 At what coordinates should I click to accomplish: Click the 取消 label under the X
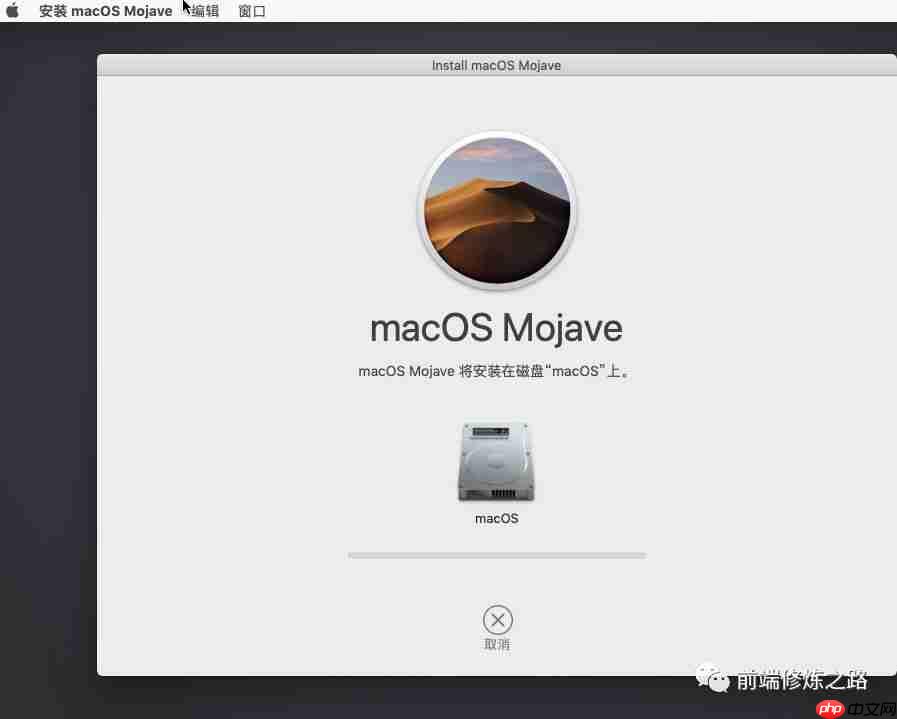[x=497, y=645]
